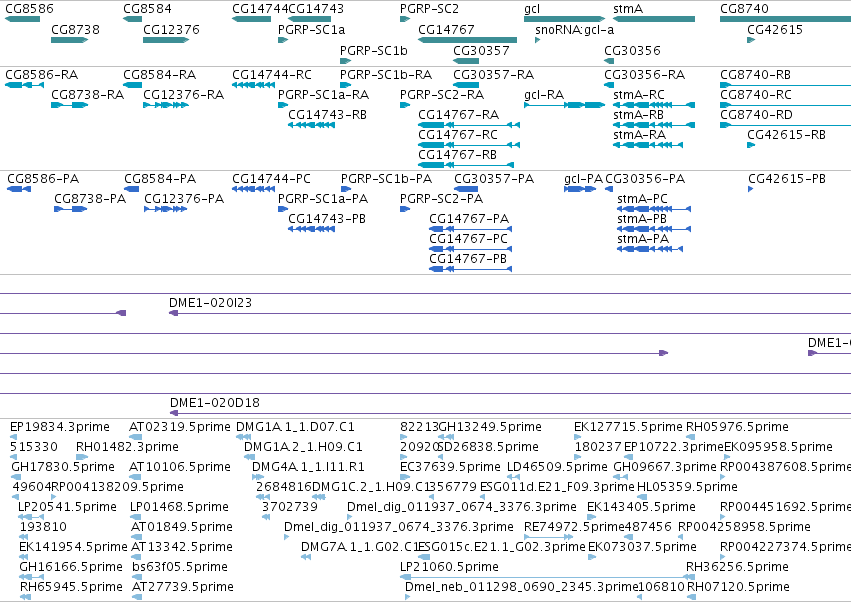Open the 'bs63f05.5prime' EST label
This screenshot has width=851, height=602.
point(180,567)
